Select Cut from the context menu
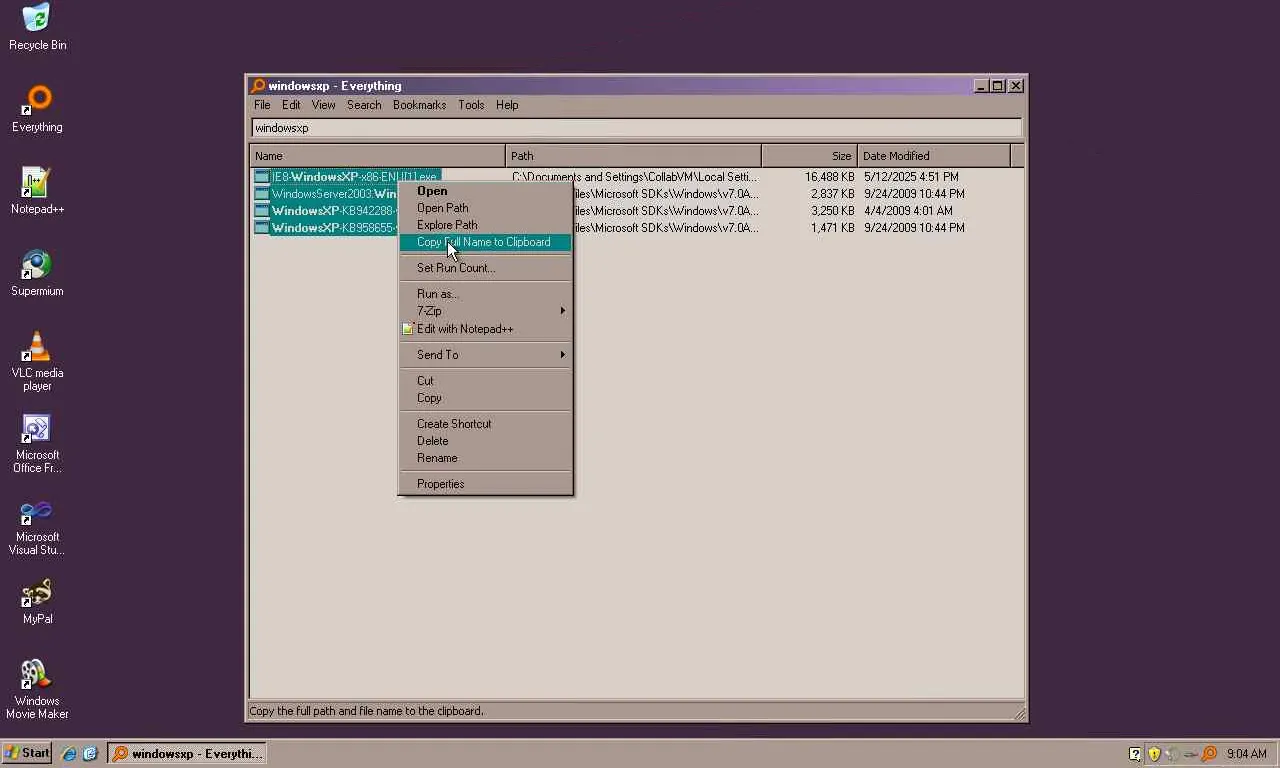 coord(485,381)
